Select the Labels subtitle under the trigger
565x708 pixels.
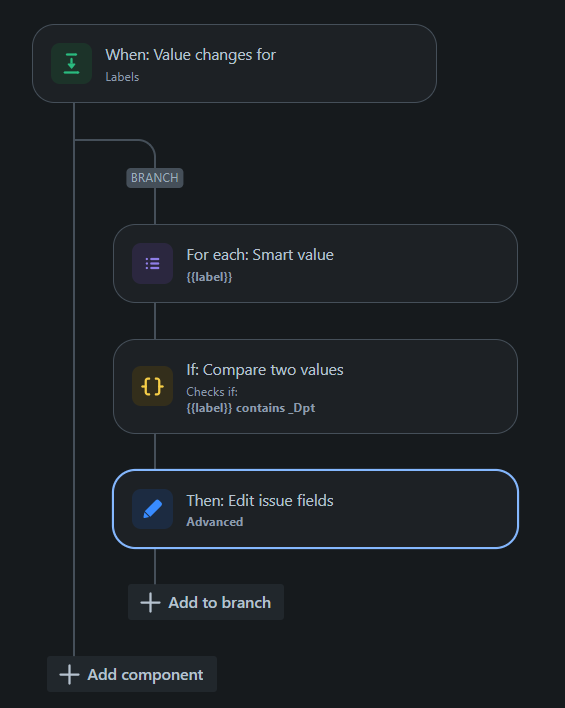pyautogui.click(x=122, y=77)
